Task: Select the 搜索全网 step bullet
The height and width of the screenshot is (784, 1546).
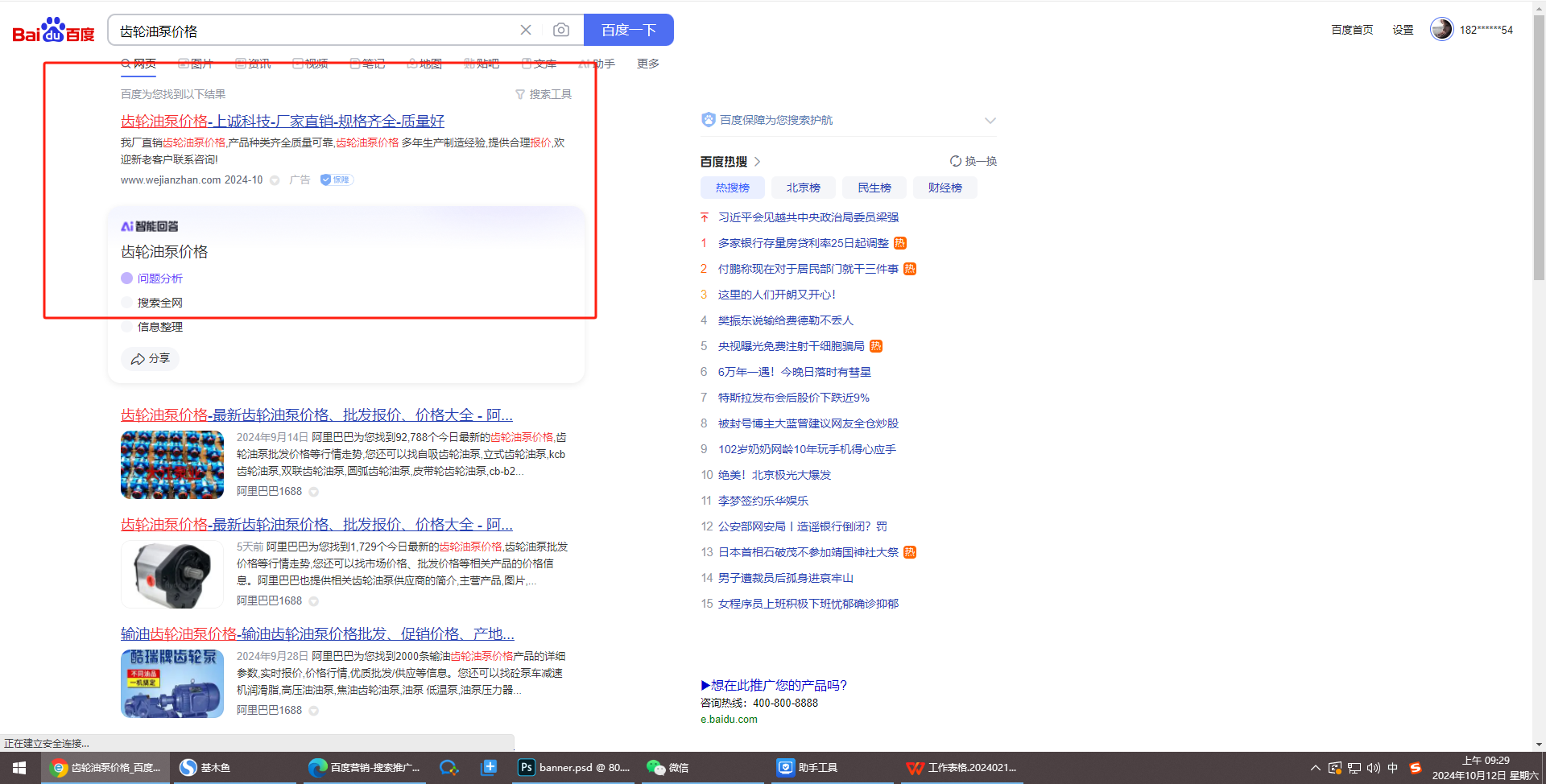Action: point(126,303)
